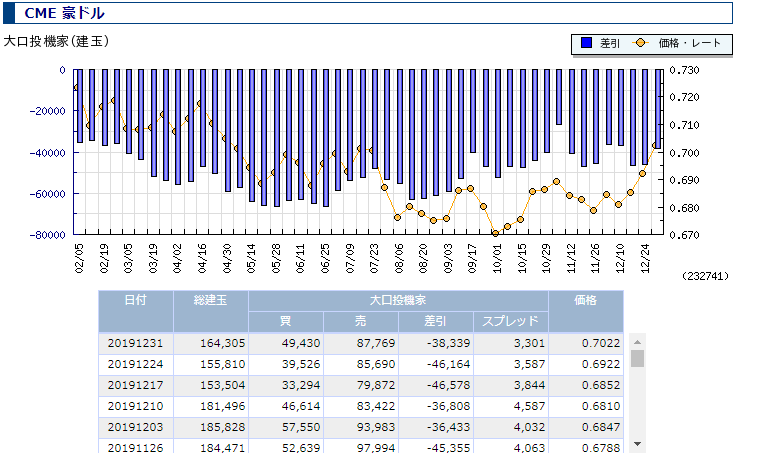This screenshot has height=461, width=773.
Task: Click the table scrollbar down arrow
Action: (637, 444)
